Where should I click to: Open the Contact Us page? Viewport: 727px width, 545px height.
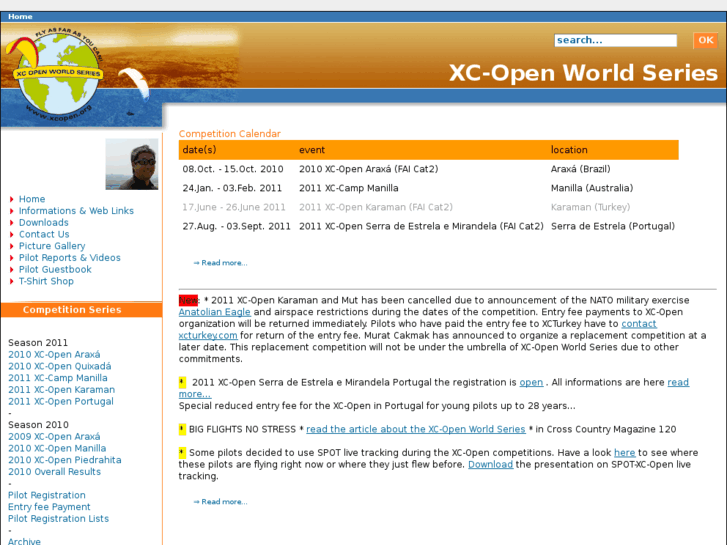(44, 234)
